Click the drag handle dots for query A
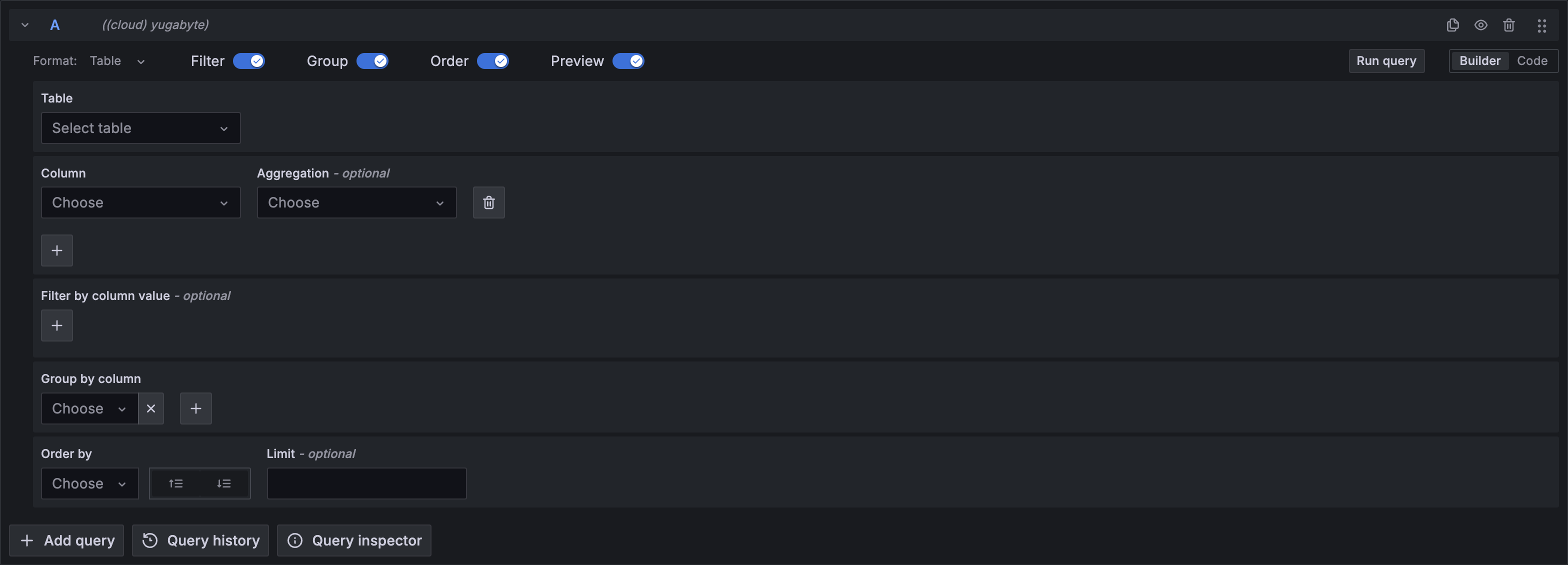The image size is (1568, 565). [1542, 25]
